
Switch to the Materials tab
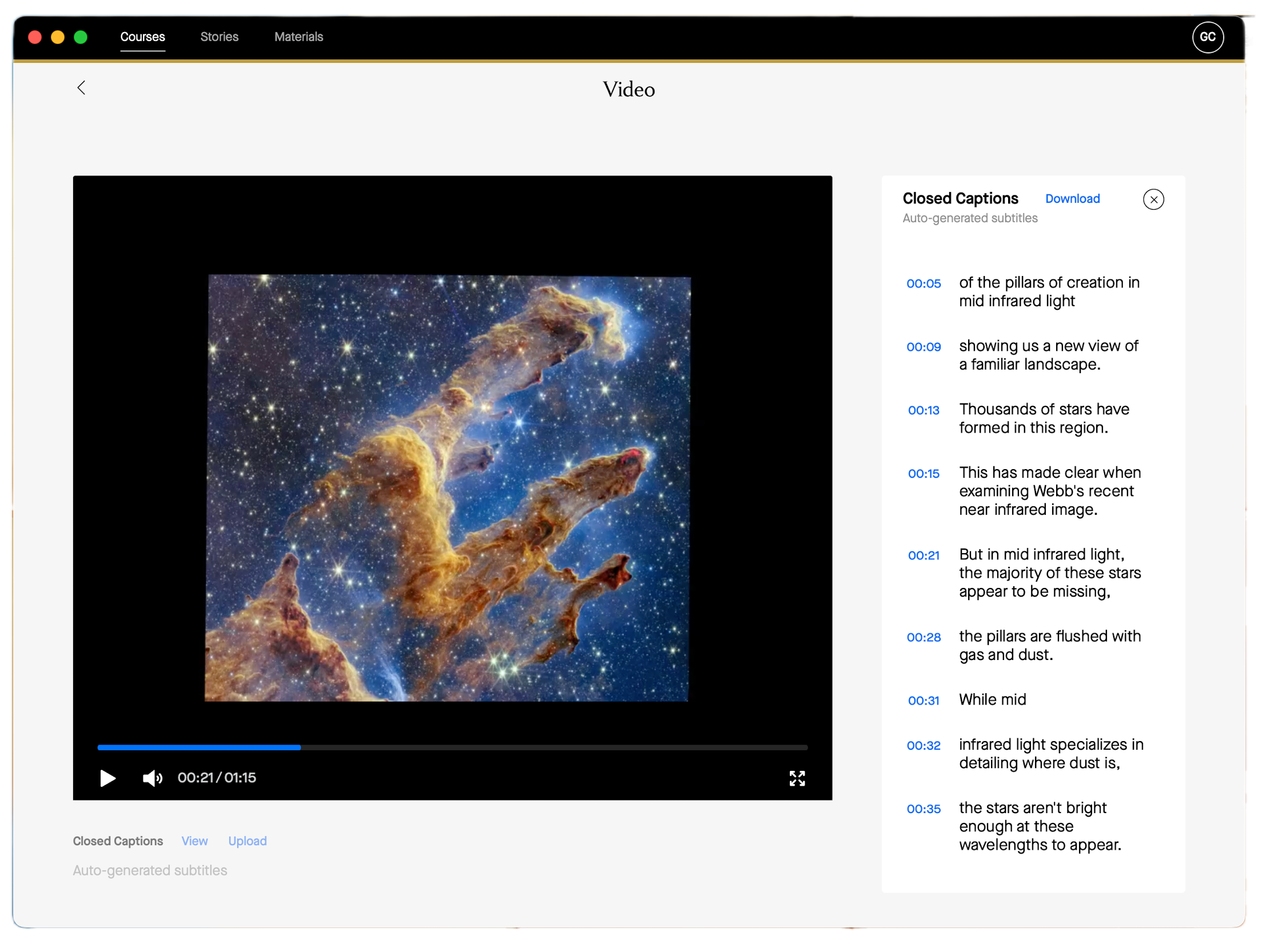tap(298, 37)
